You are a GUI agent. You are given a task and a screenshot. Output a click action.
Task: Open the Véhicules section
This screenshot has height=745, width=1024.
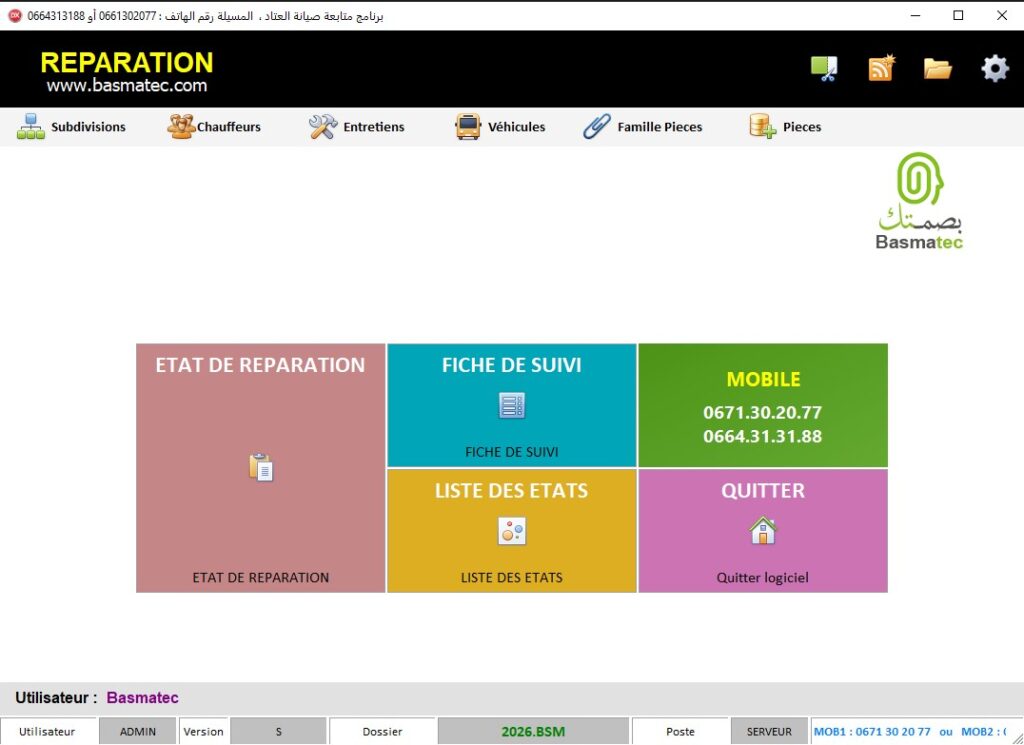click(x=500, y=127)
